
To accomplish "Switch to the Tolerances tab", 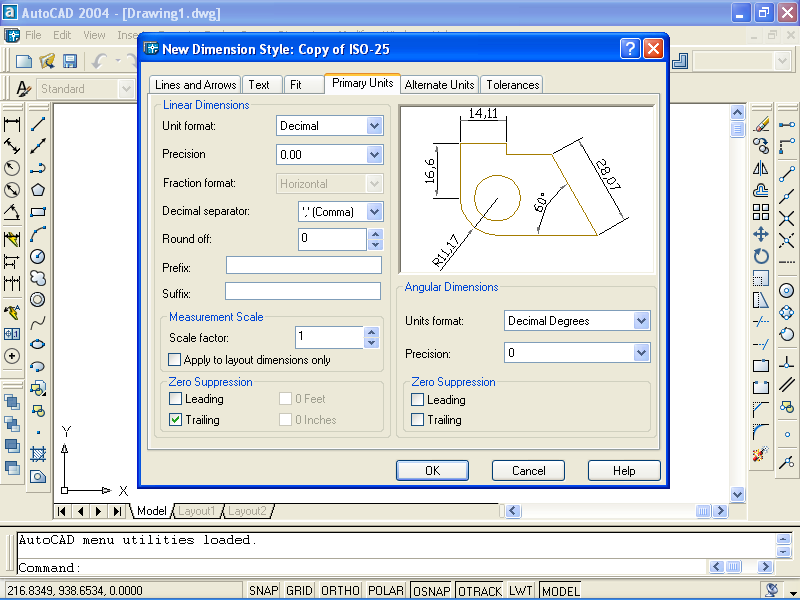I will pos(512,85).
